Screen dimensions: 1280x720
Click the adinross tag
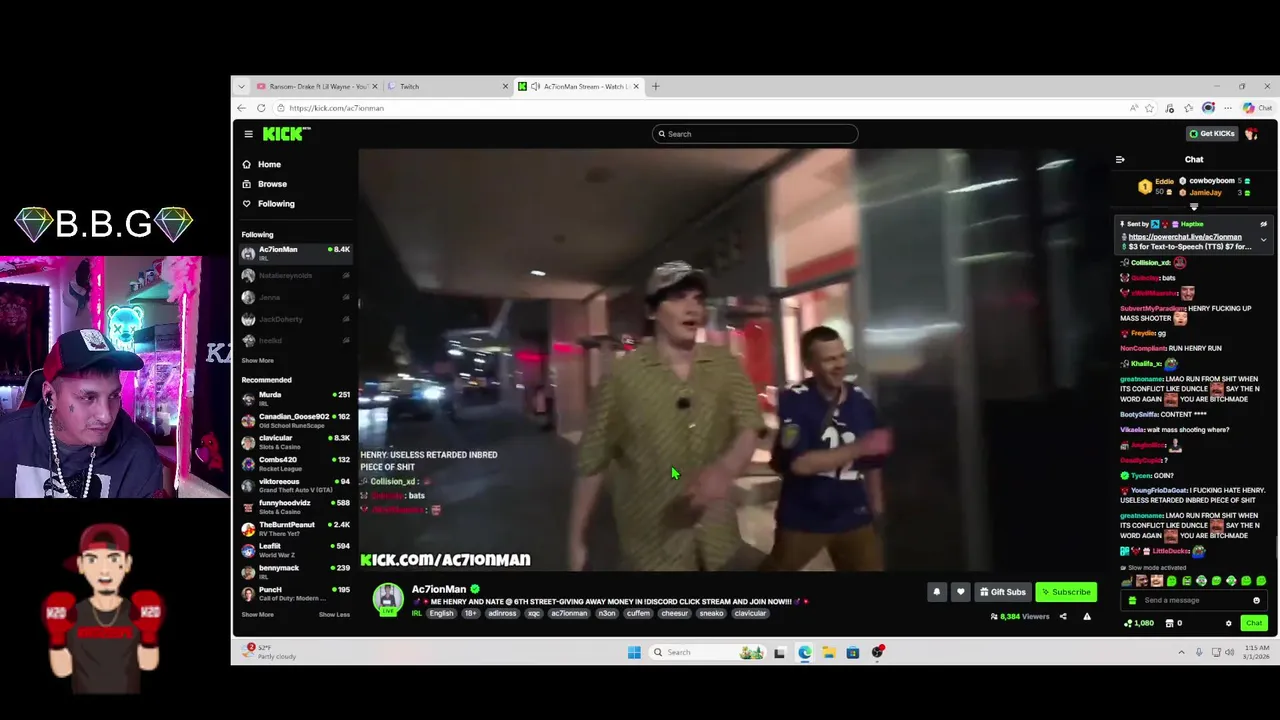pyautogui.click(x=502, y=614)
